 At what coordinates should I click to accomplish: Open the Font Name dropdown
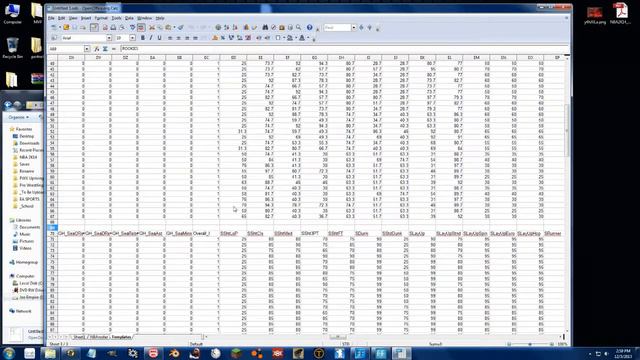[x=109, y=38]
